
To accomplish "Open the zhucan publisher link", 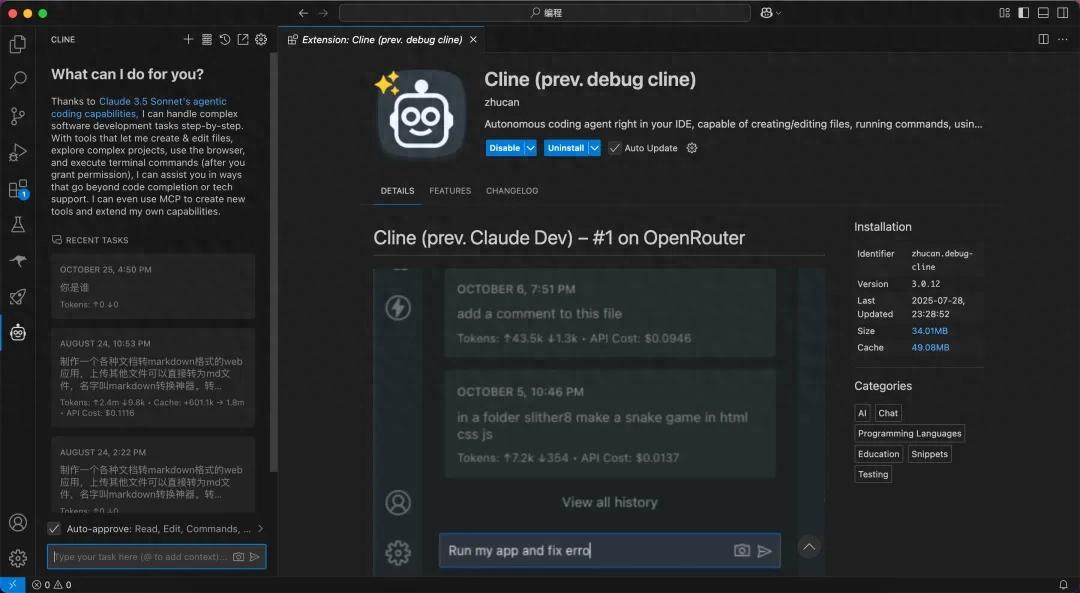I will point(501,102).
